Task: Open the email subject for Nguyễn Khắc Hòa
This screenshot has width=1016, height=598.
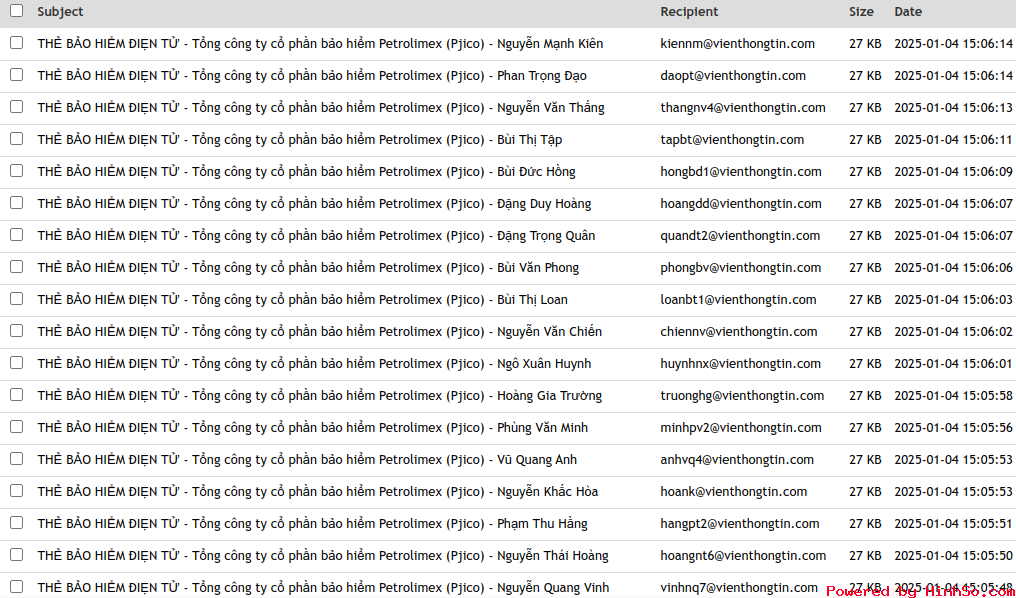Action: (x=318, y=492)
